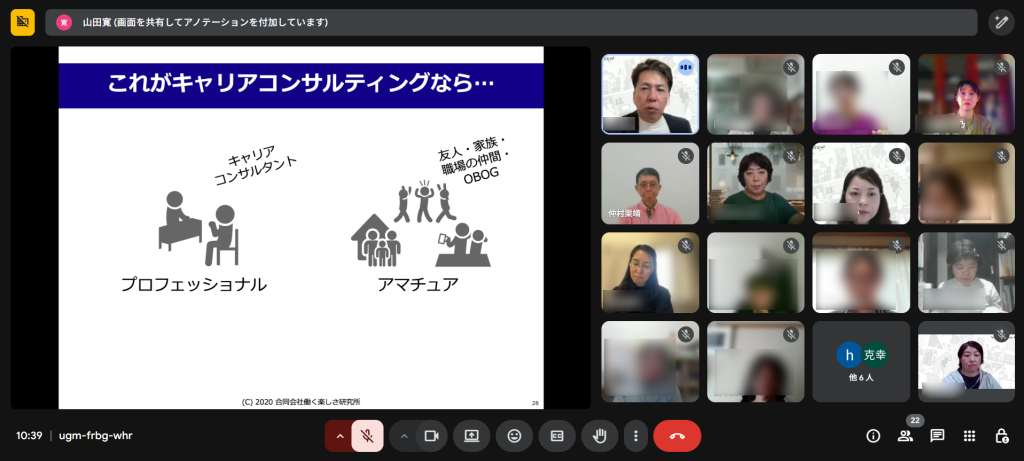
Task: Toggle the camera on or off
Action: click(x=431, y=436)
